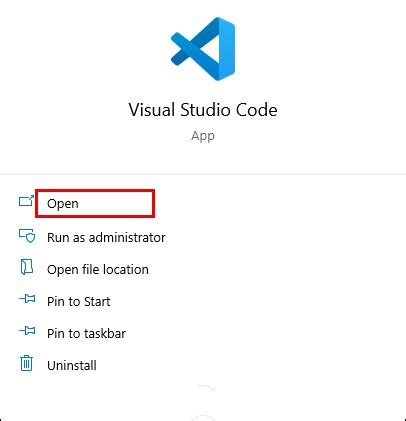Click the App label under the title
The image size is (406, 421).
pyautogui.click(x=203, y=136)
